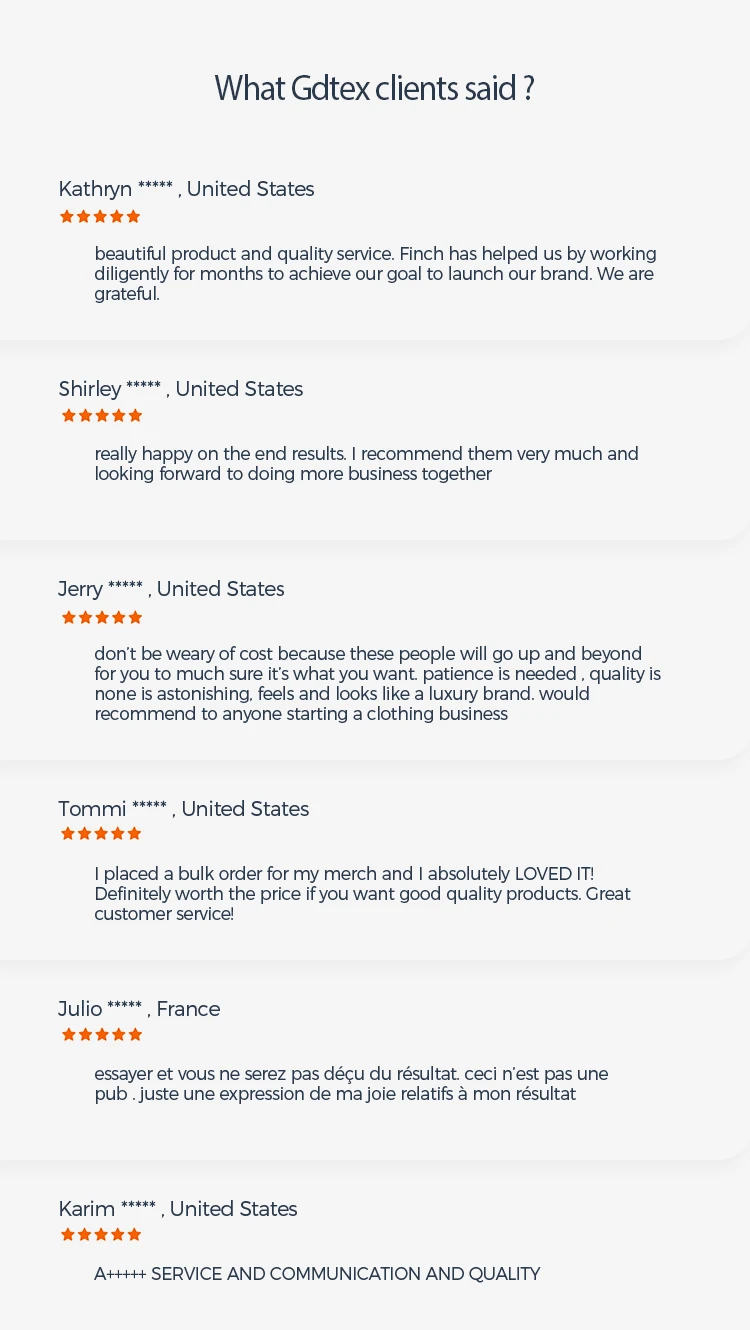
Task: Select reviewer name Jerry, United States
Action: click(x=171, y=589)
